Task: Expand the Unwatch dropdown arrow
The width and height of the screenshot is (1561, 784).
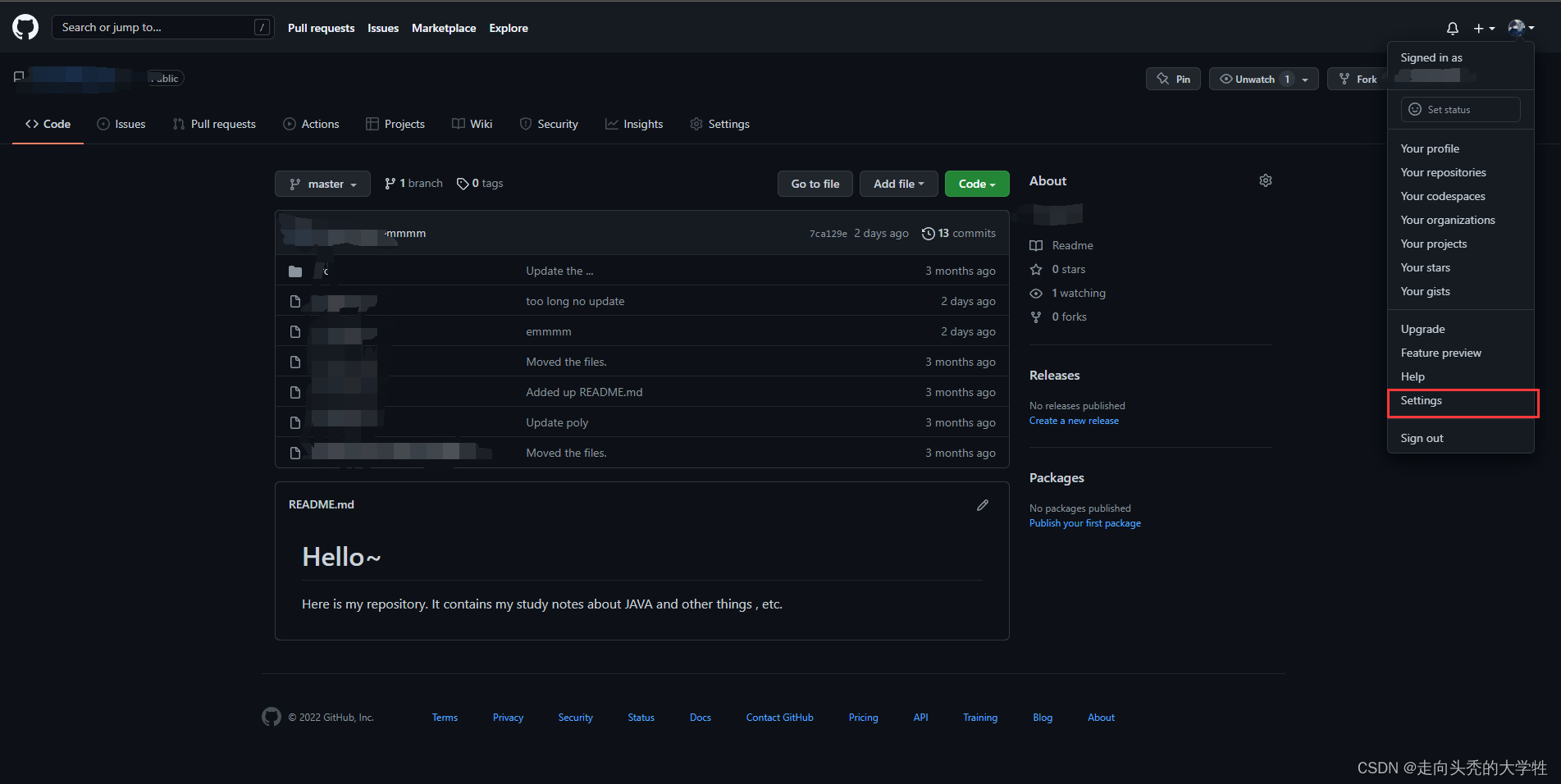Action: click(1305, 80)
